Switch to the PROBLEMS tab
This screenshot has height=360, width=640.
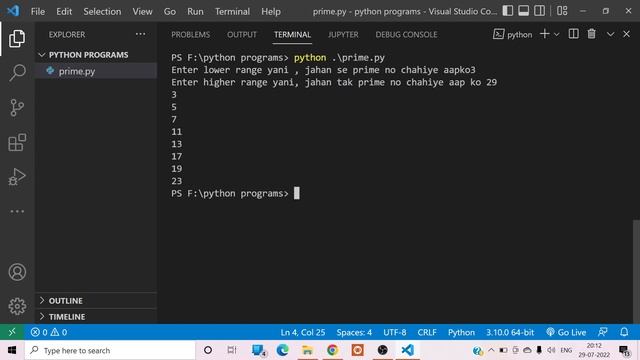(x=191, y=35)
